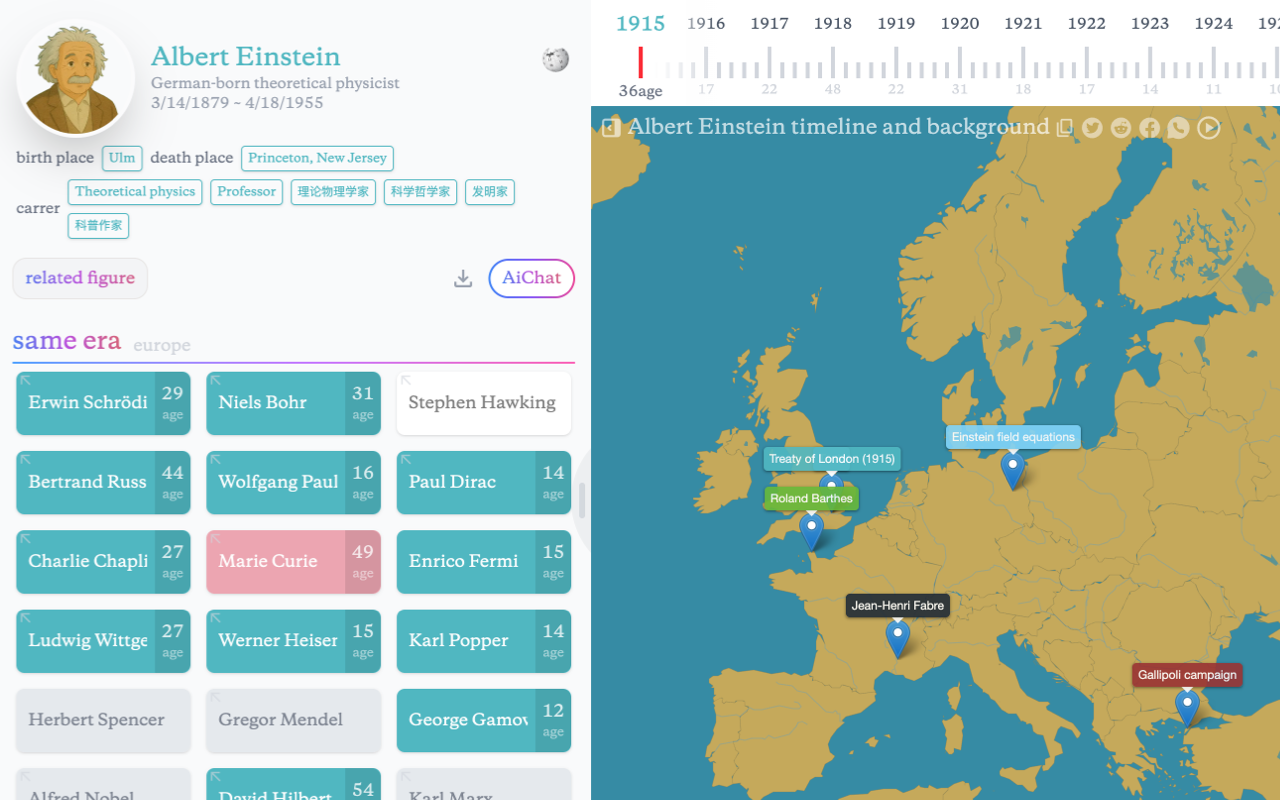Open AiChat about Einstein
The width and height of the screenshot is (1280, 800).
(531, 278)
